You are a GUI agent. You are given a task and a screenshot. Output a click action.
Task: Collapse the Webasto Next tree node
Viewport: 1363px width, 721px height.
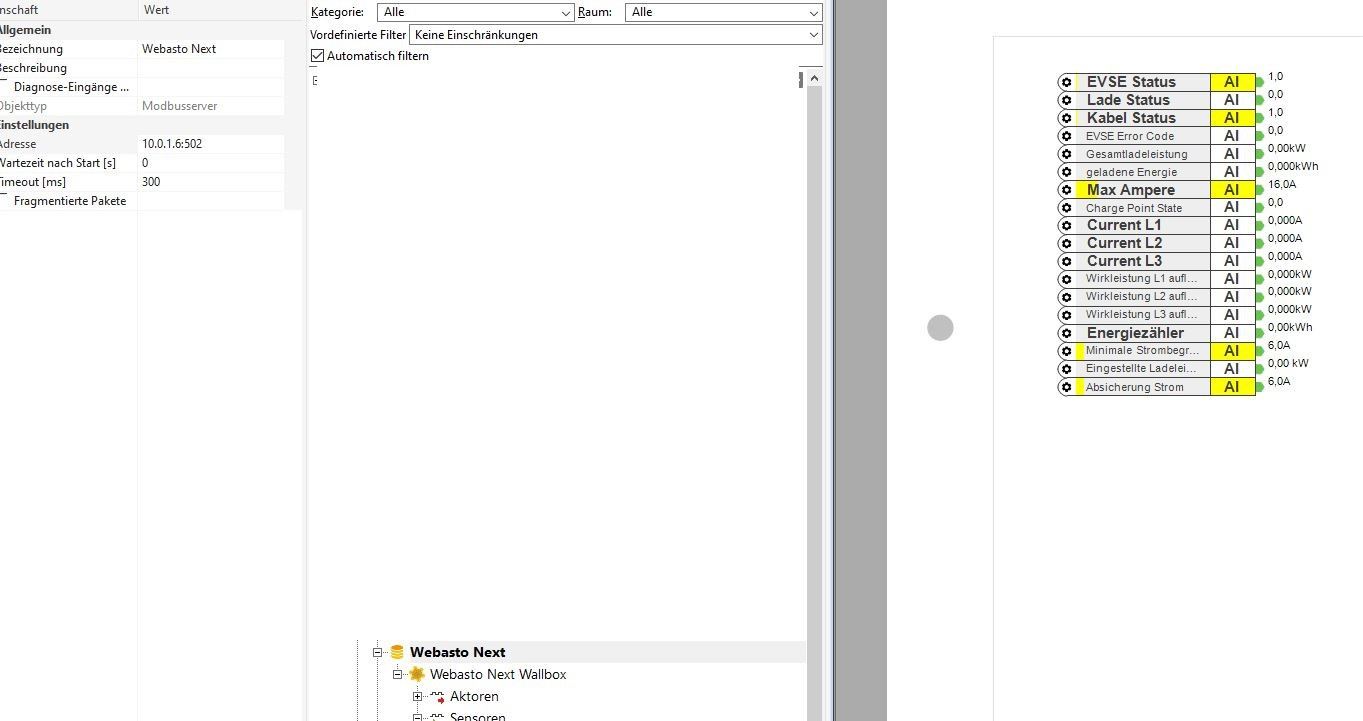click(x=379, y=652)
